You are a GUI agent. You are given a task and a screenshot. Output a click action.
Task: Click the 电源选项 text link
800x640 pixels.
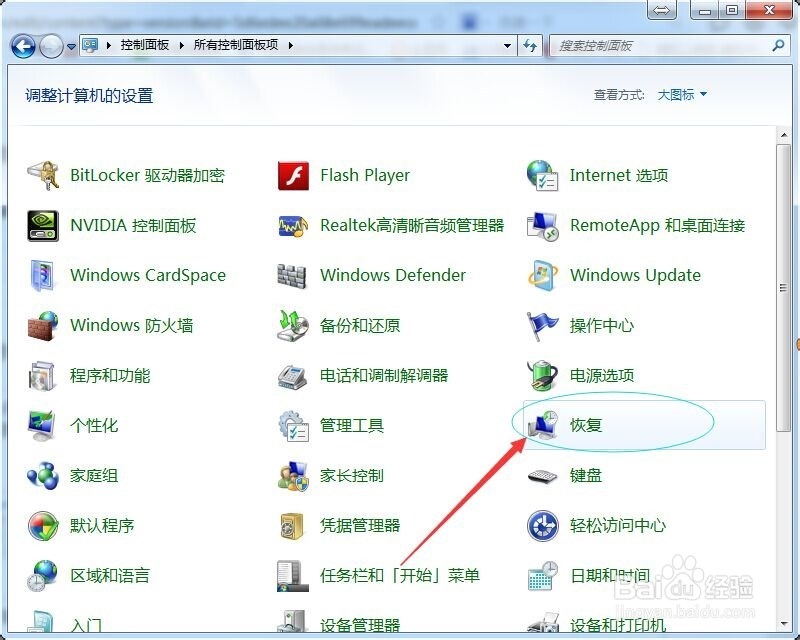click(x=602, y=376)
